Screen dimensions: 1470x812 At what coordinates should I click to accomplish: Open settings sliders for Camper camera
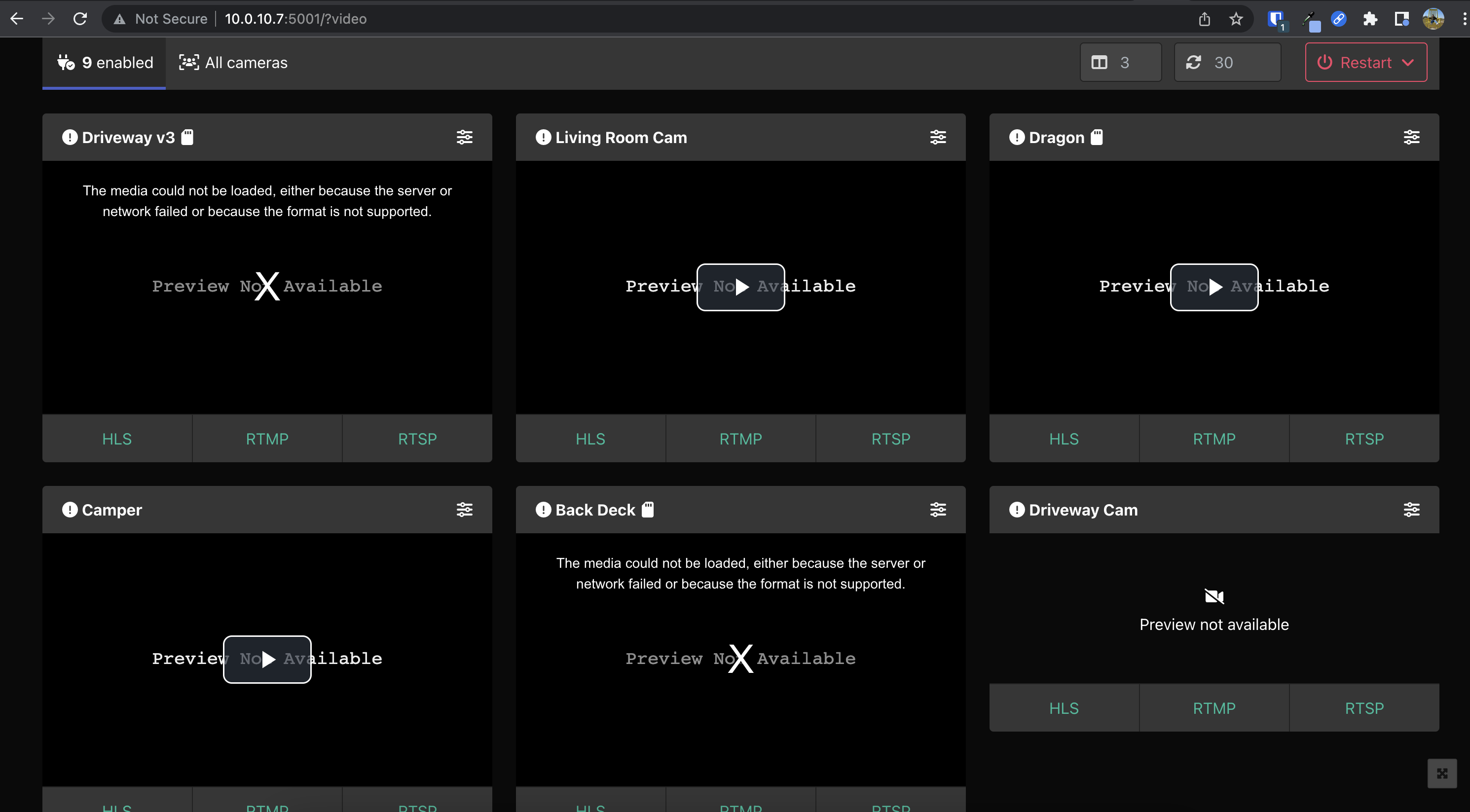465,510
